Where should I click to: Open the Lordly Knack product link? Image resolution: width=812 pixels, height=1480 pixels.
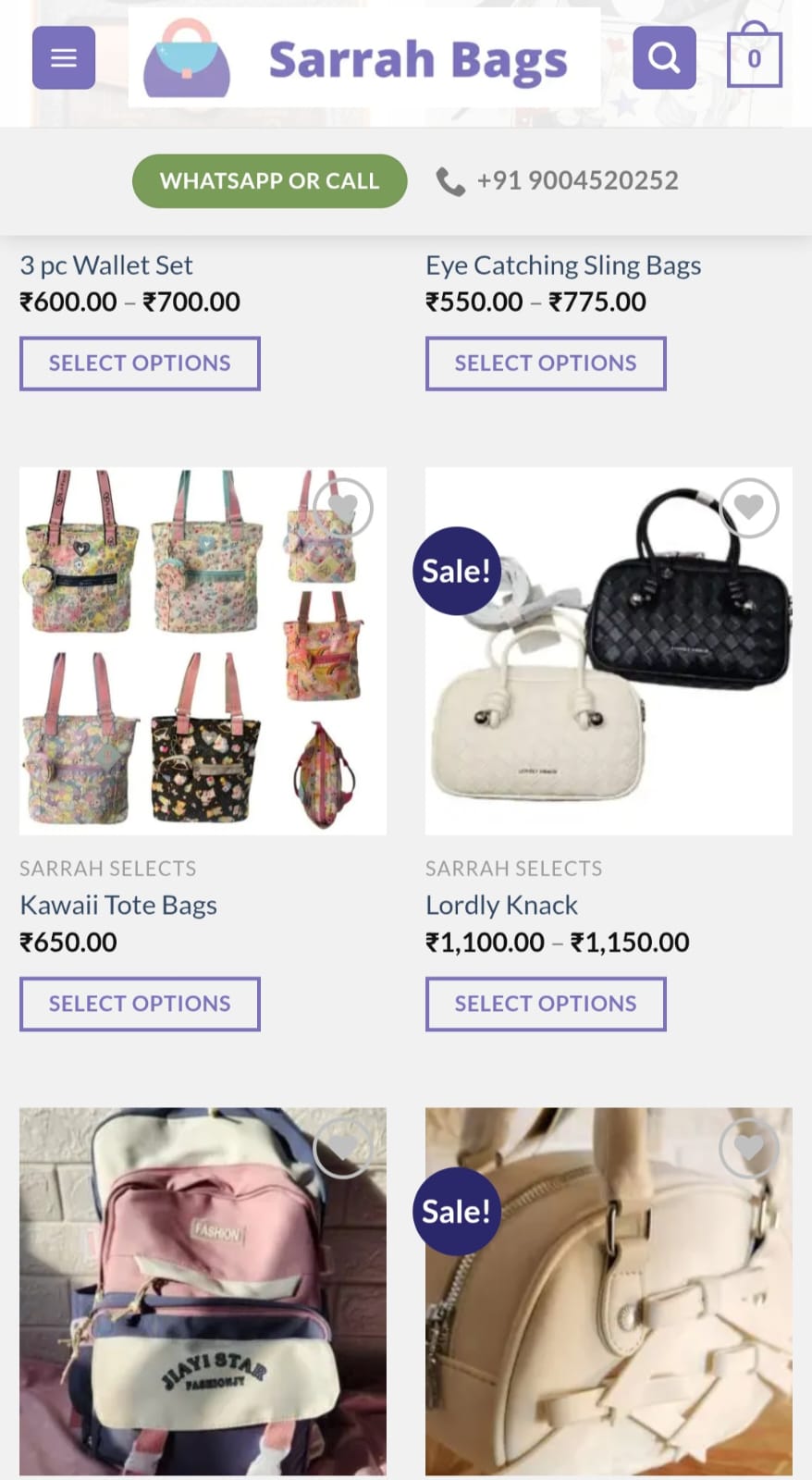[x=501, y=905]
